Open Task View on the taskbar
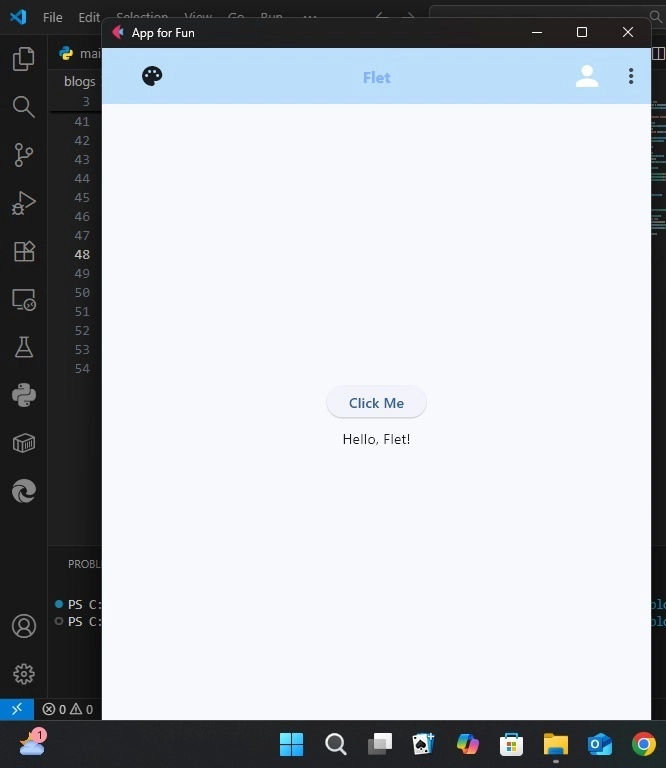 click(x=380, y=744)
